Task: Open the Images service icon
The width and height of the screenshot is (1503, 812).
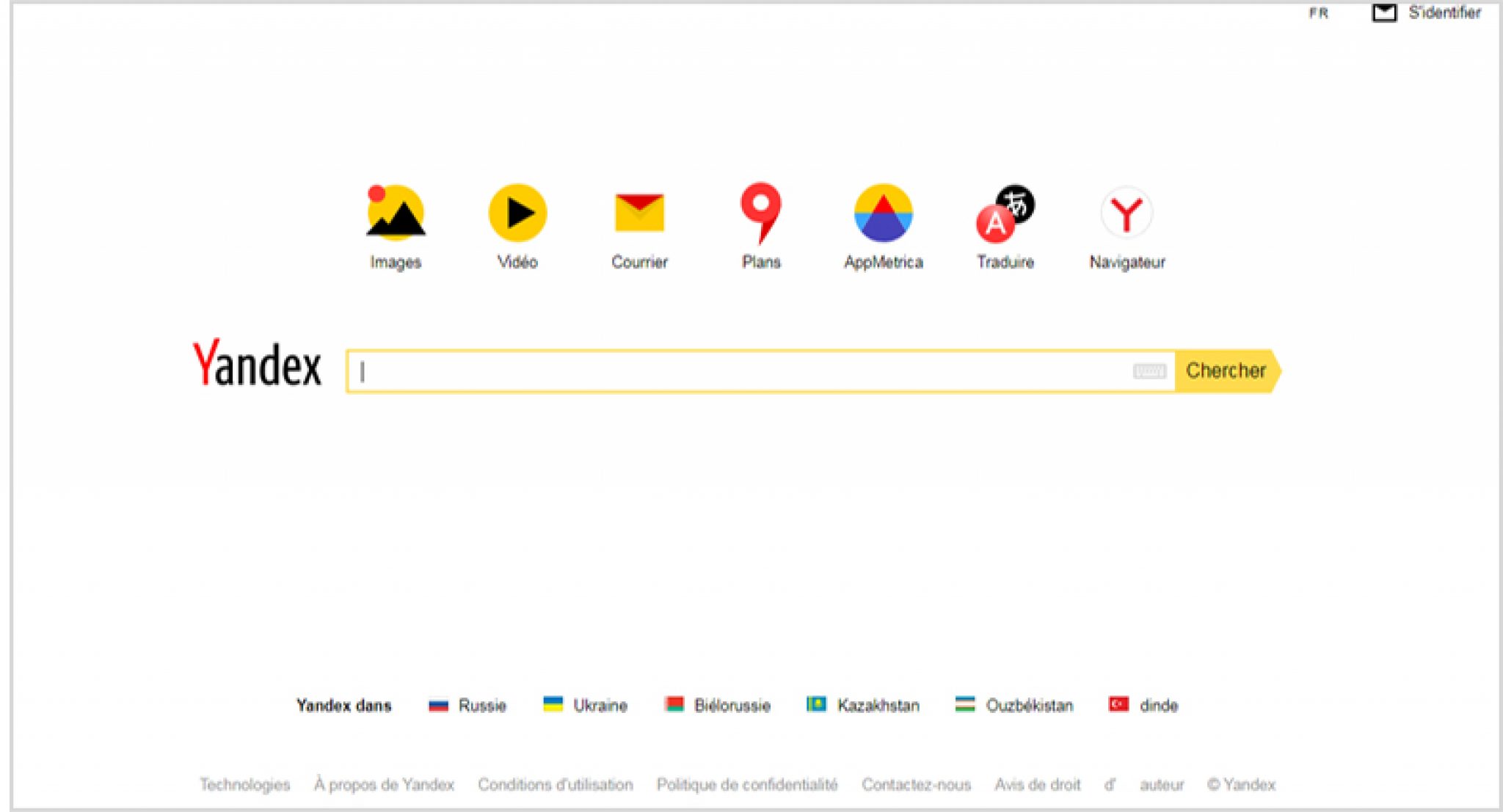Action: point(396,213)
